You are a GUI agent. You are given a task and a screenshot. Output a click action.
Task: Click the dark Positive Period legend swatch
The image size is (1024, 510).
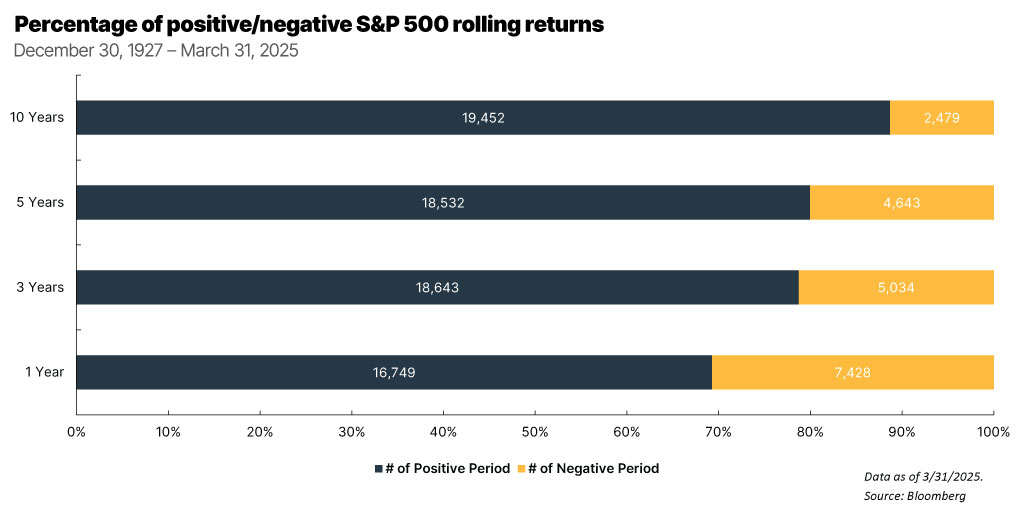[x=378, y=468]
